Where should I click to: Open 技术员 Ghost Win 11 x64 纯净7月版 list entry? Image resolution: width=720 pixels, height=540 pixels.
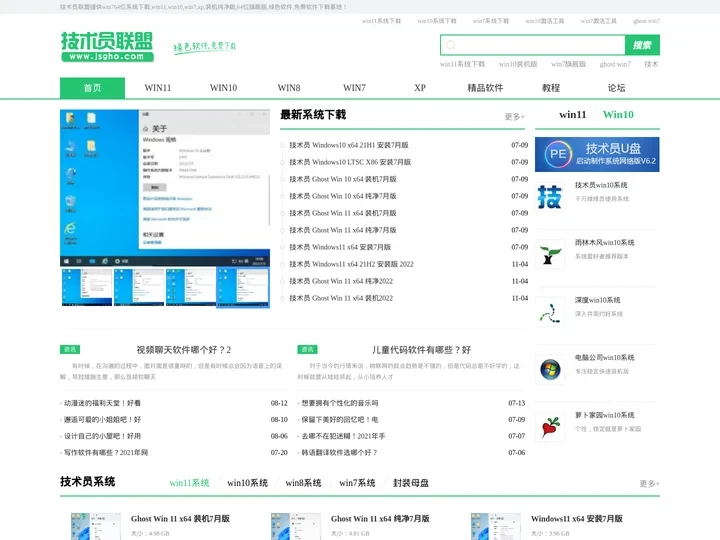coord(343,230)
